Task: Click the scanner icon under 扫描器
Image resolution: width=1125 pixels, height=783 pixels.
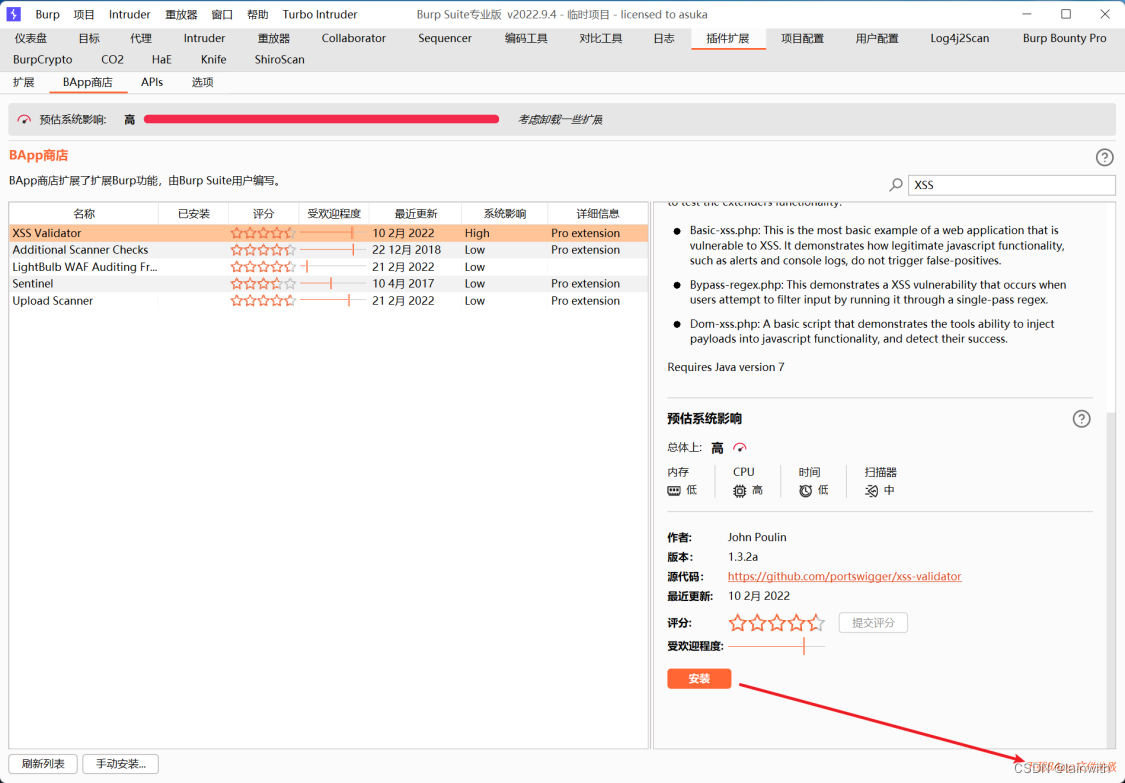Action: pos(871,491)
